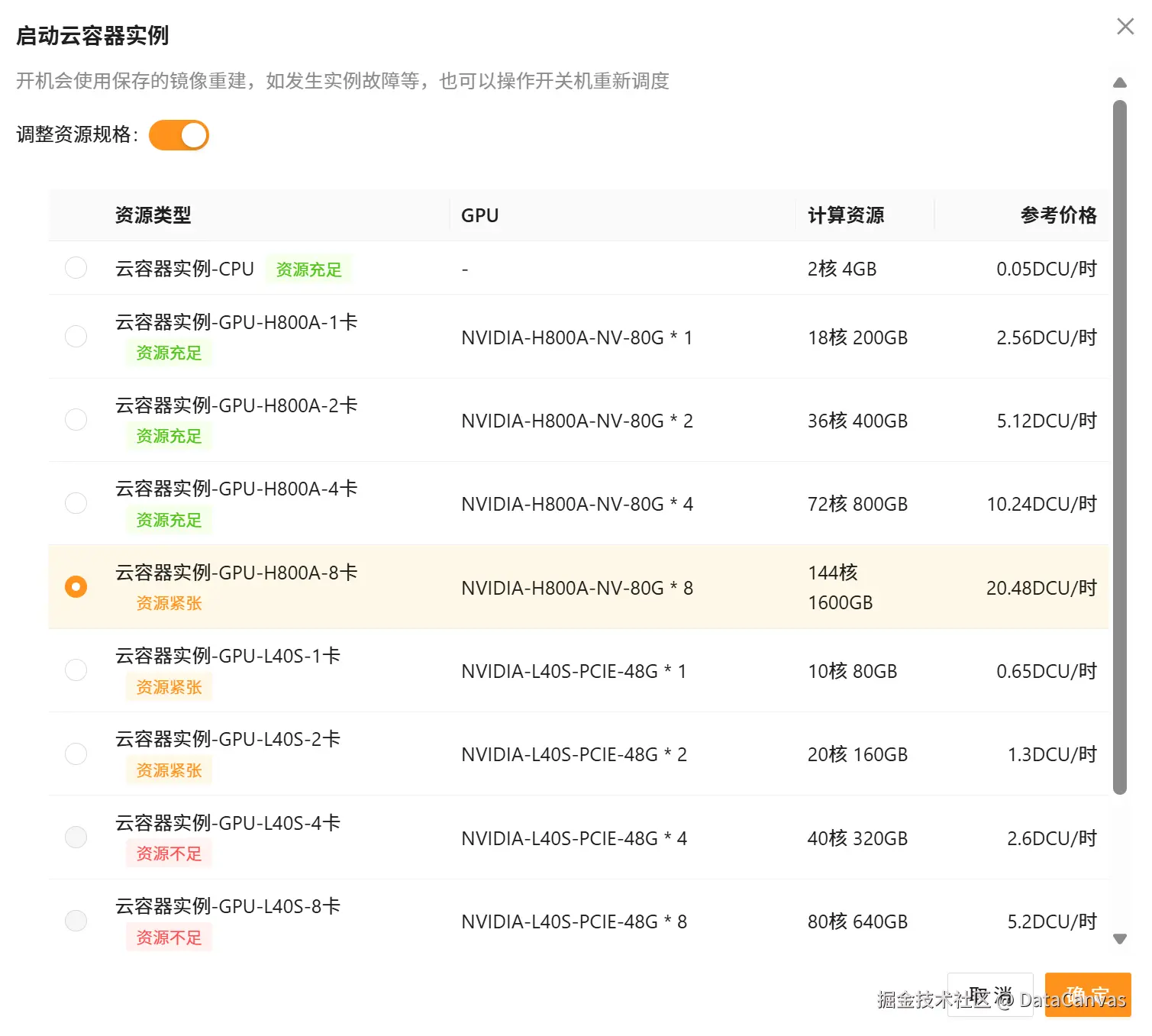Confirm with the orange 确定 button

pyautogui.click(x=1087, y=995)
